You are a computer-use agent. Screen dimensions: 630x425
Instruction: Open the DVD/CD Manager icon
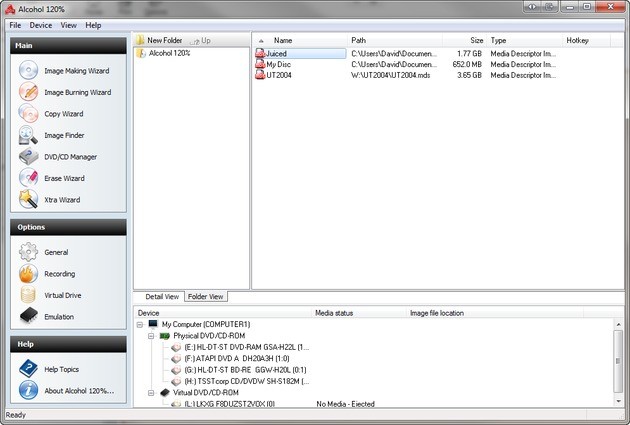coord(28,157)
